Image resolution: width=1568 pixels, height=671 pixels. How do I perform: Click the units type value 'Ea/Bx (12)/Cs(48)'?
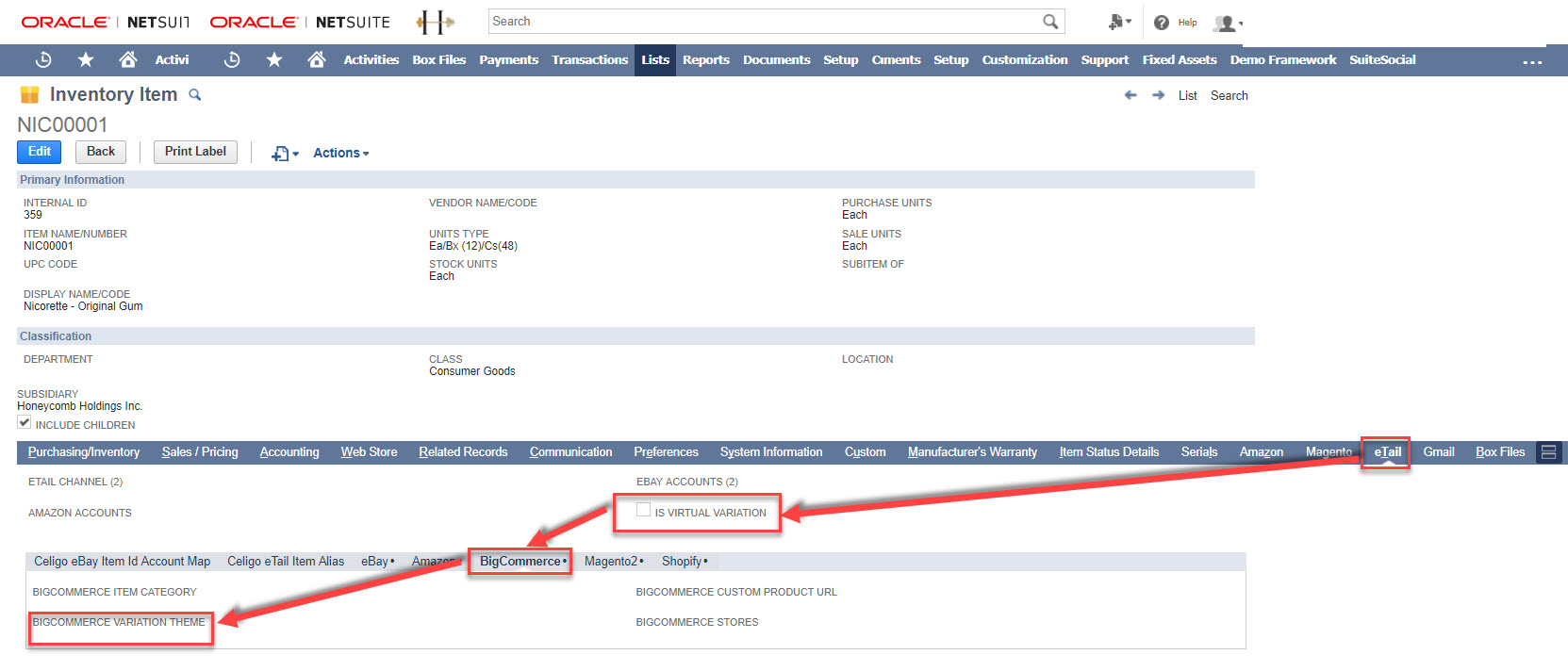[473, 246]
